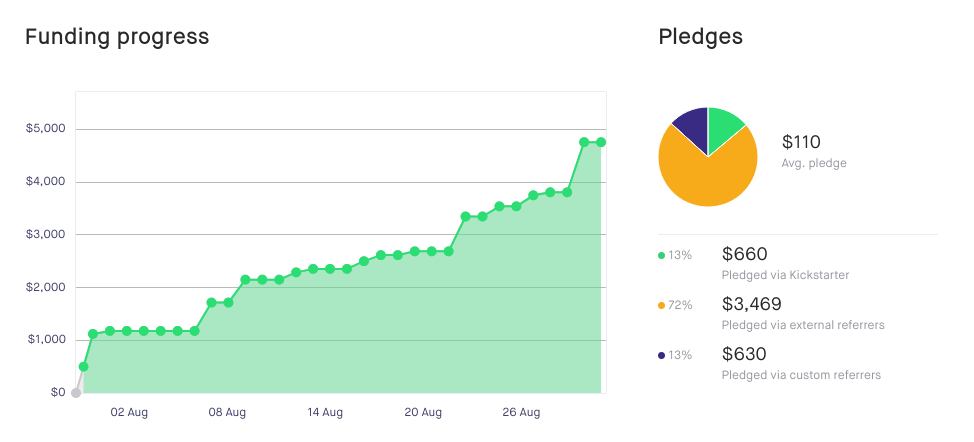
Task: Click the first green data point near $500
Action: pyautogui.click(x=83, y=367)
